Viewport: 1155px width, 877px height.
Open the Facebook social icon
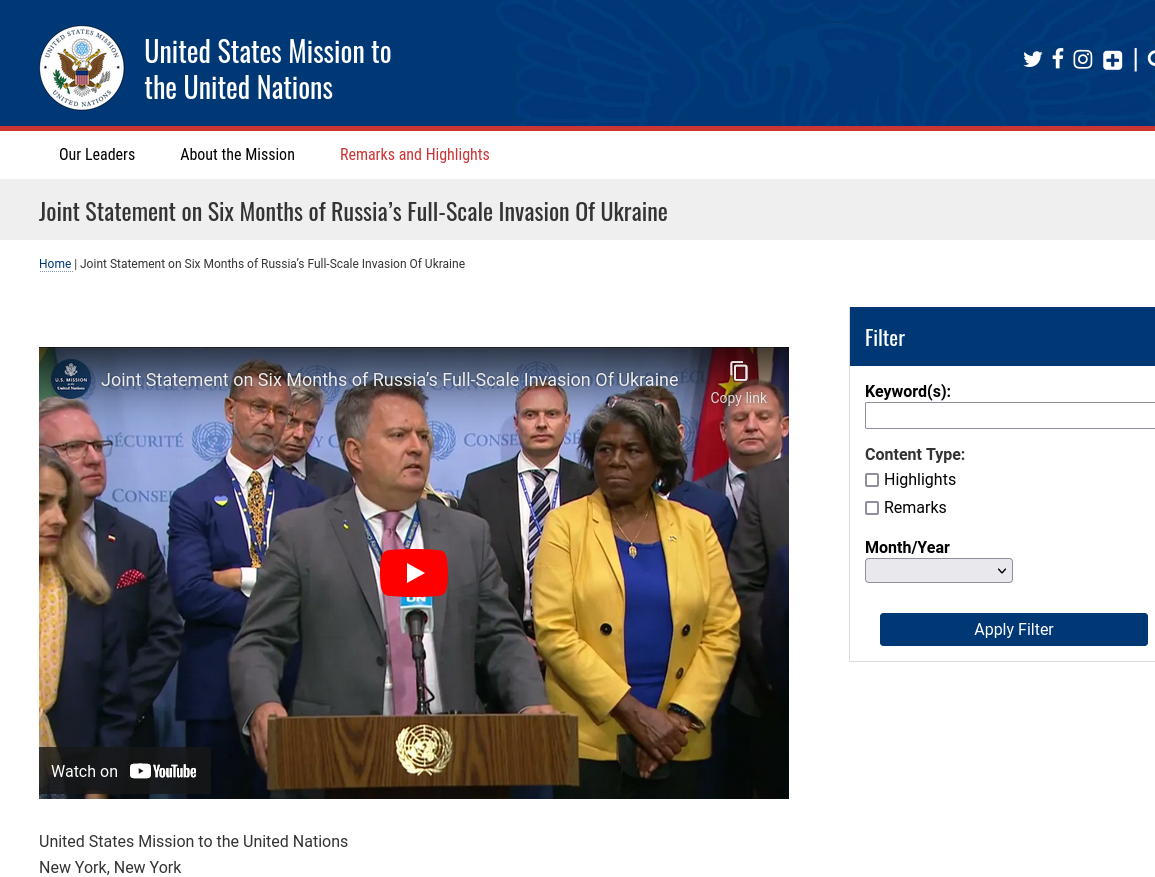(1058, 59)
